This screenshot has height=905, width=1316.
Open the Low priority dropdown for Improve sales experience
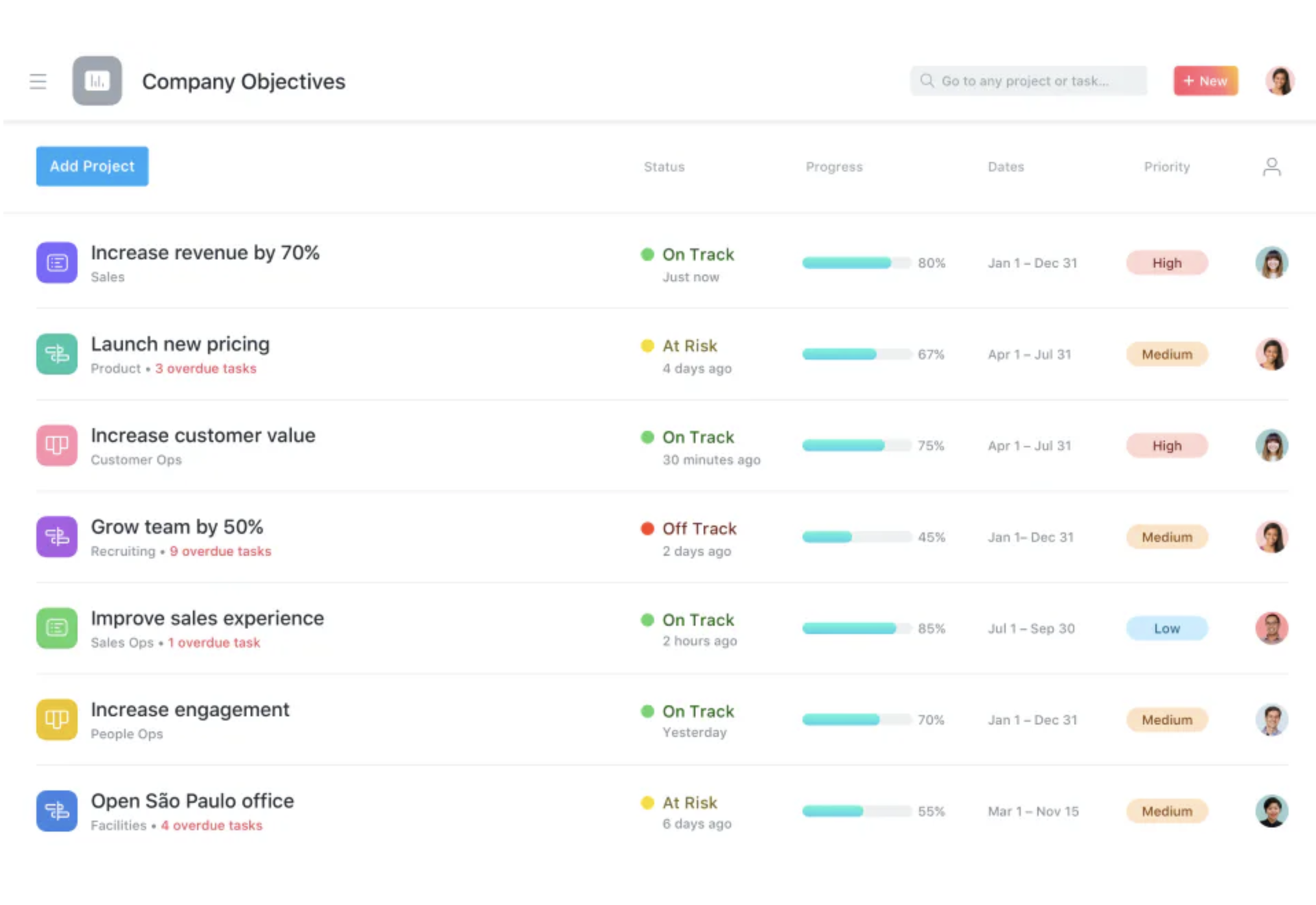1166,628
